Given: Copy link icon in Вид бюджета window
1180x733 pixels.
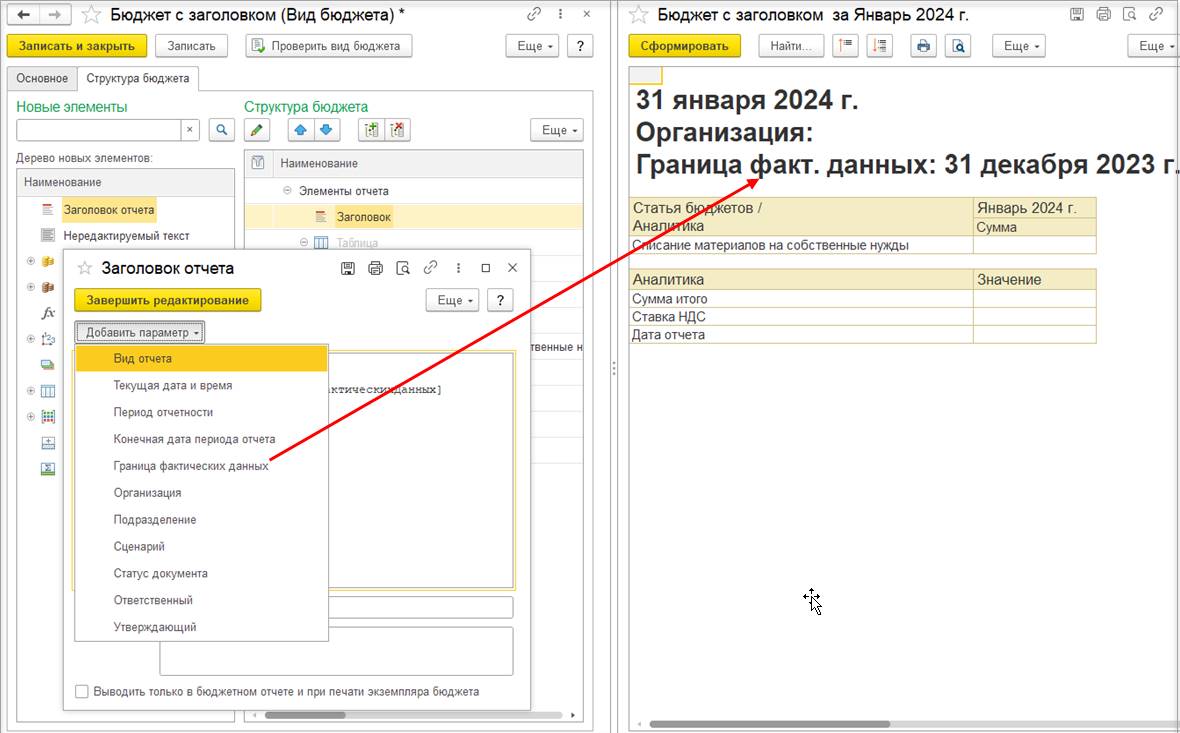Looking at the screenshot, I should point(534,14).
